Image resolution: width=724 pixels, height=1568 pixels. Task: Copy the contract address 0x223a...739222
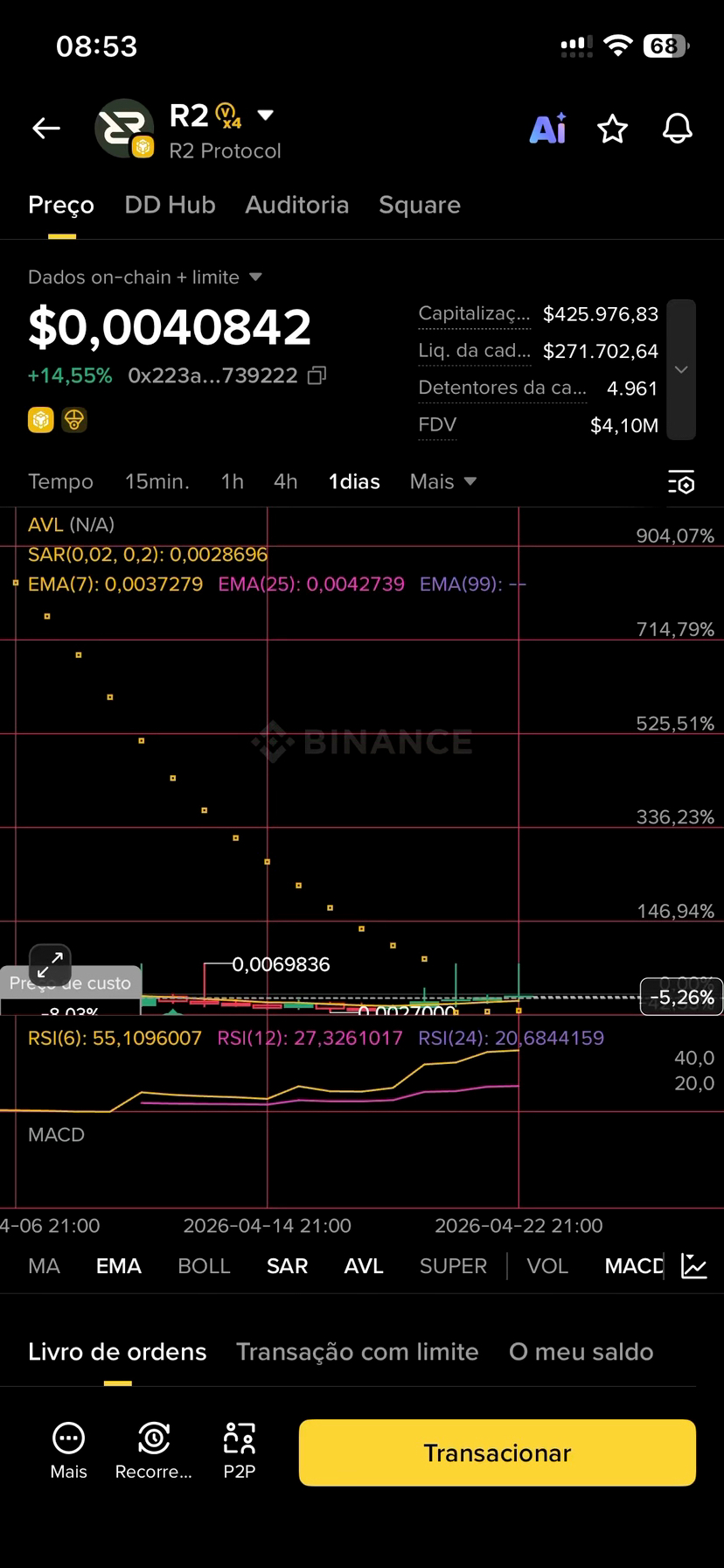(317, 375)
